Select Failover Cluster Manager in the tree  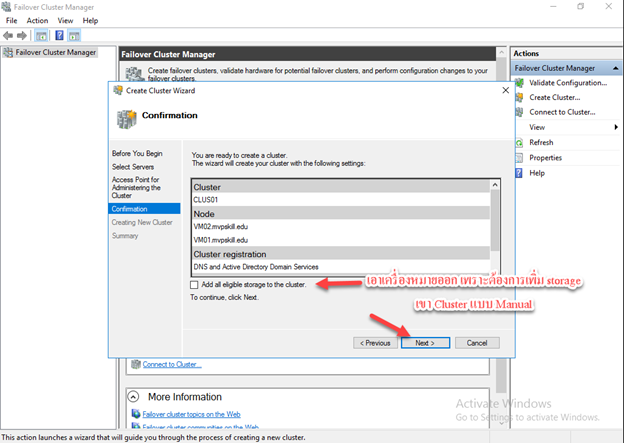tap(56, 52)
